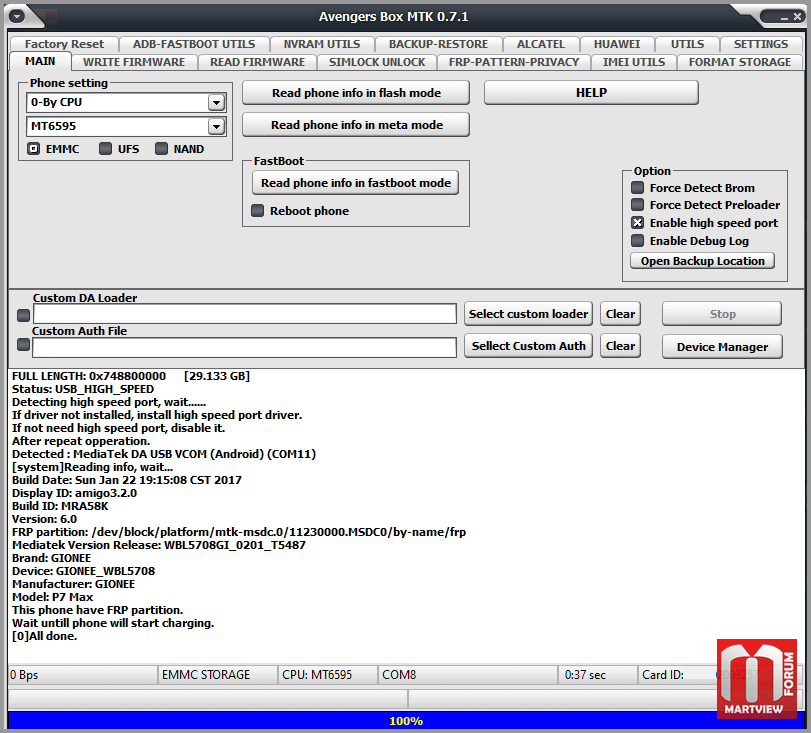Select the NAND storage option
This screenshot has height=733, width=811.
coord(161,149)
